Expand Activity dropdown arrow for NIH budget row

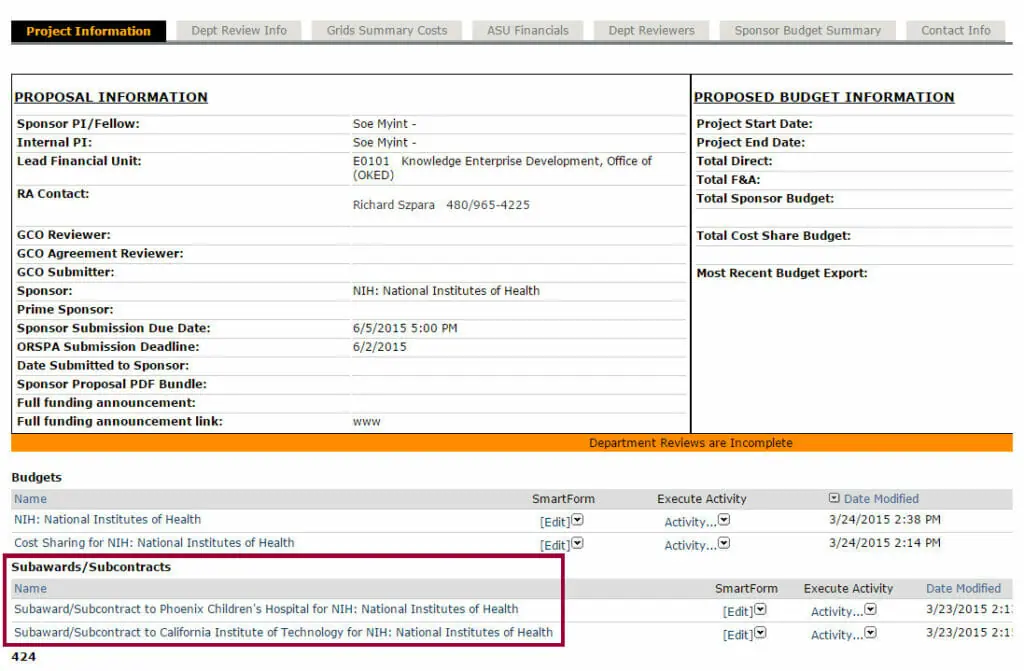click(724, 521)
